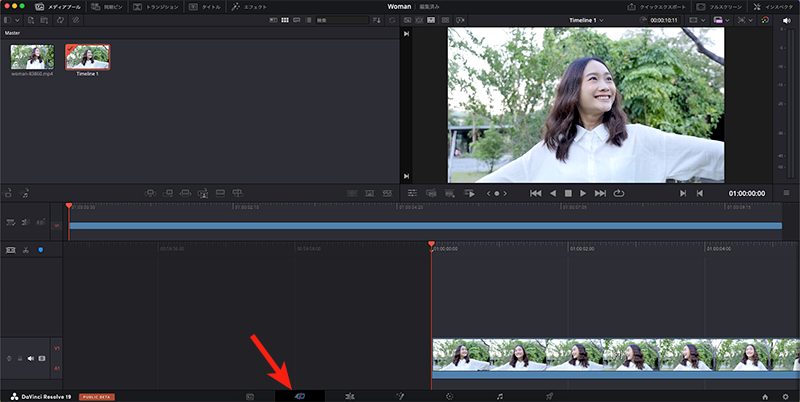Open the メディアプール panel
Viewport: 800px width, 402px height.
click(57, 7)
